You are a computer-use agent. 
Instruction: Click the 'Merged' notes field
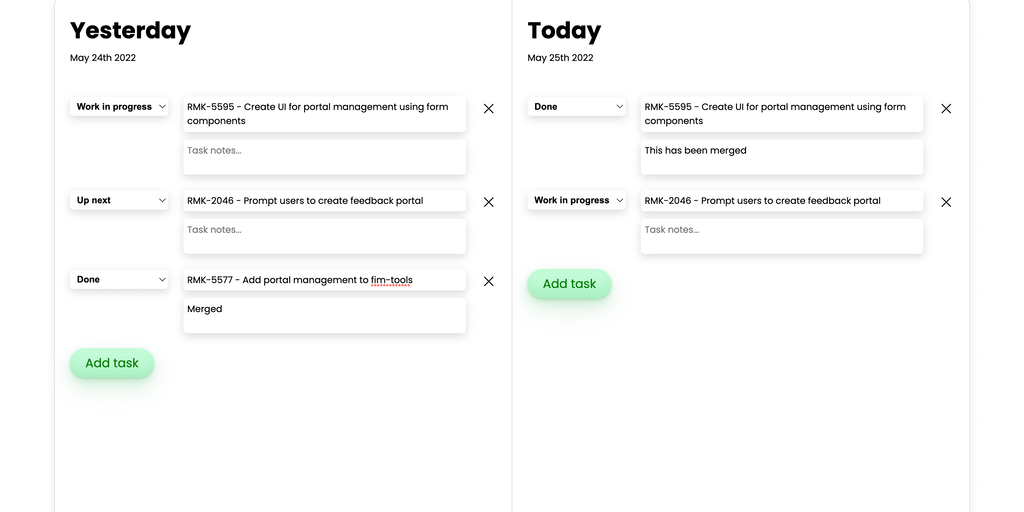click(324, 315)
